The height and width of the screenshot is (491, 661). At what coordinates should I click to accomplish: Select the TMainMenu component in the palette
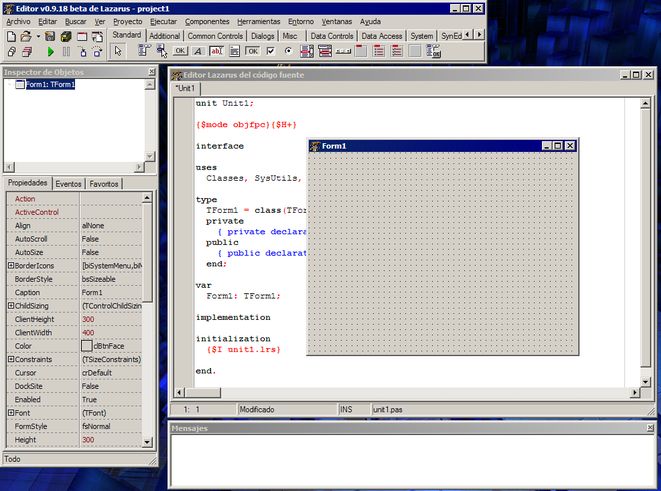(144, 51)
